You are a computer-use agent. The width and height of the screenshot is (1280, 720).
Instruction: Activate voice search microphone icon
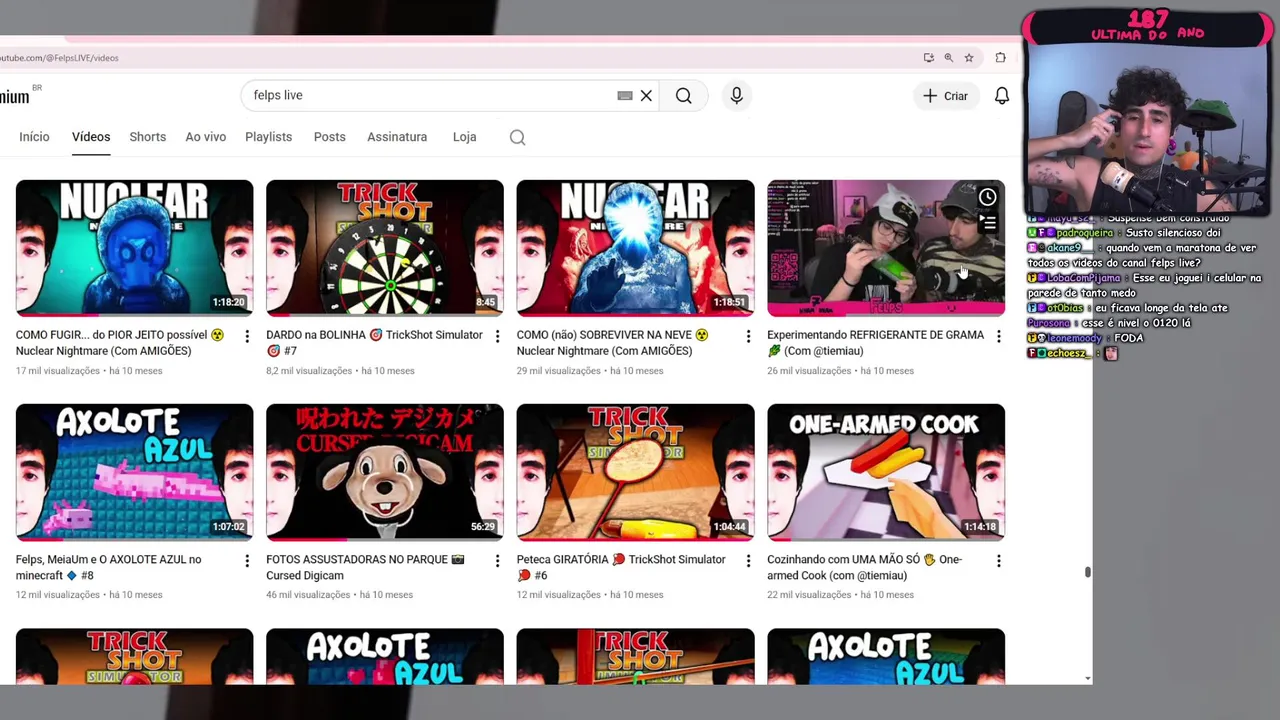pyautogui.click(x=737, y=96)
